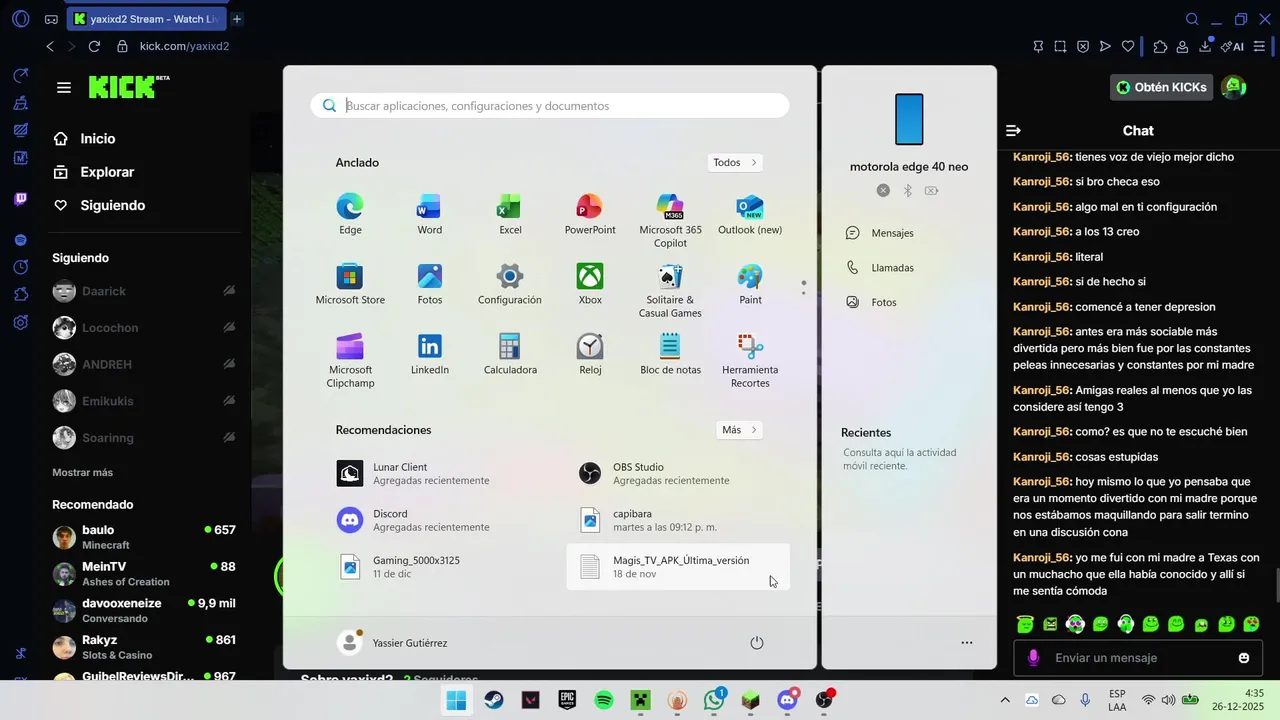Open Microsoft Store from pinned apps
1280x720 pixels.
click(350, 285)
